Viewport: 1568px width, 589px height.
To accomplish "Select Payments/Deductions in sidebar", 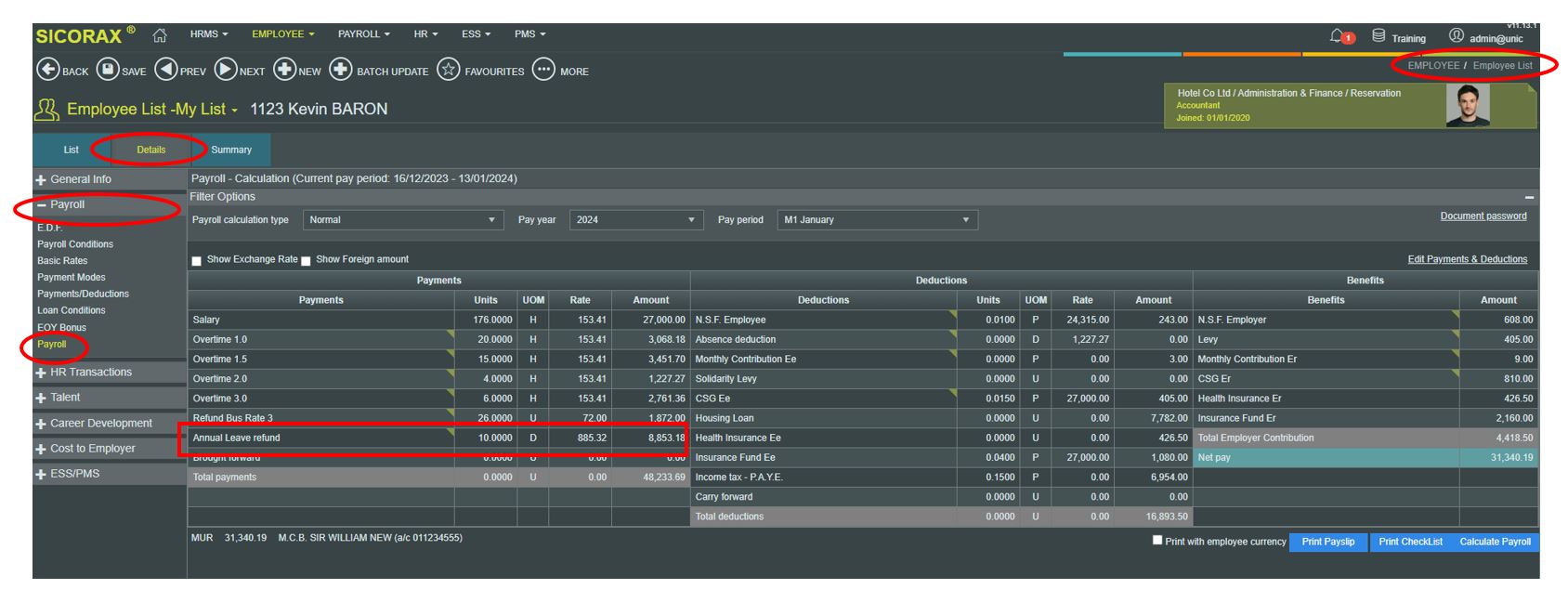I will coord(84,294).
